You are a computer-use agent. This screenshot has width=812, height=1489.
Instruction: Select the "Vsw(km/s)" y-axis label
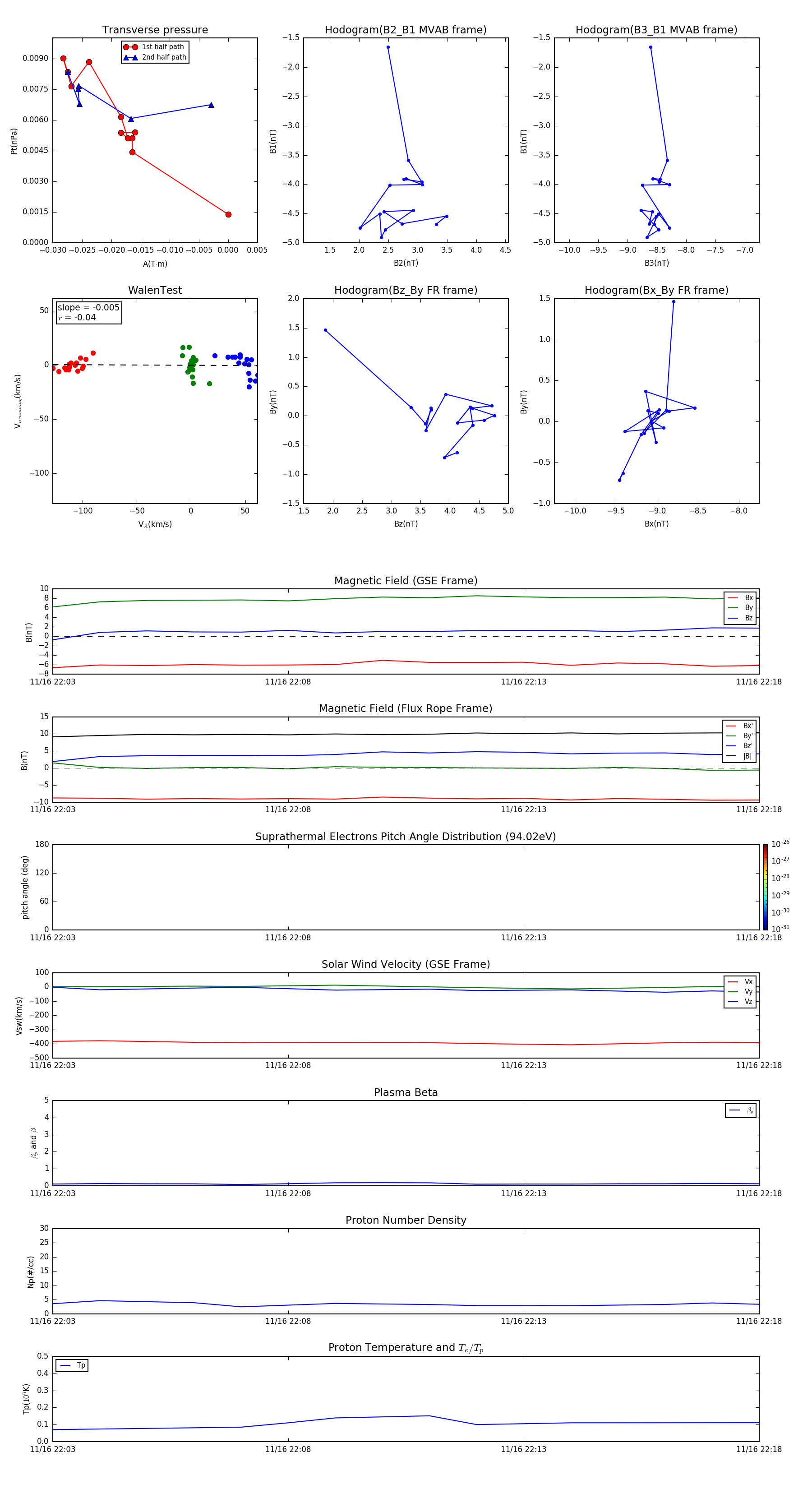click(x=19, y=1016)
